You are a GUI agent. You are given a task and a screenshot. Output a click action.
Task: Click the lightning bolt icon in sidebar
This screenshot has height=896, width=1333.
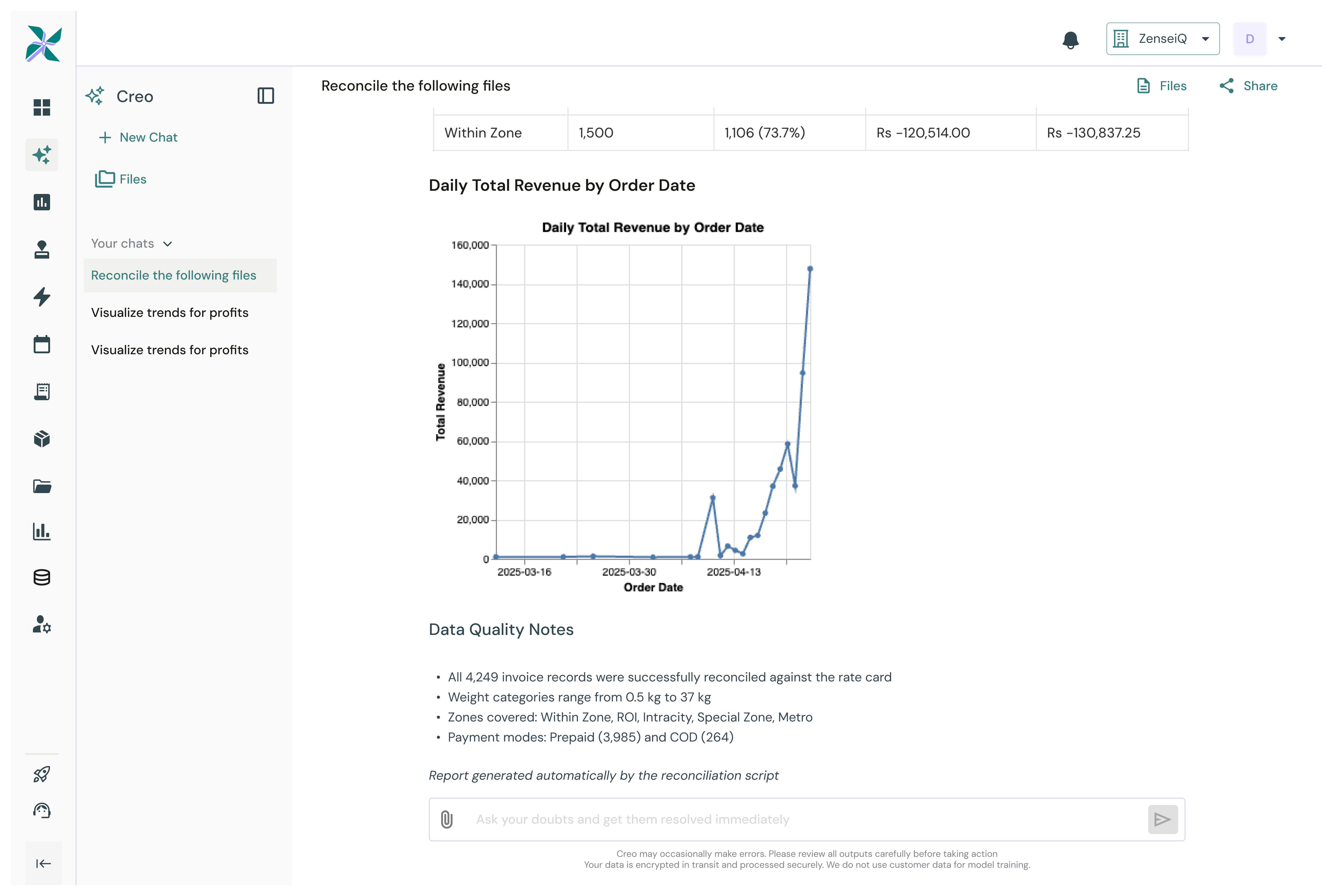42,297
